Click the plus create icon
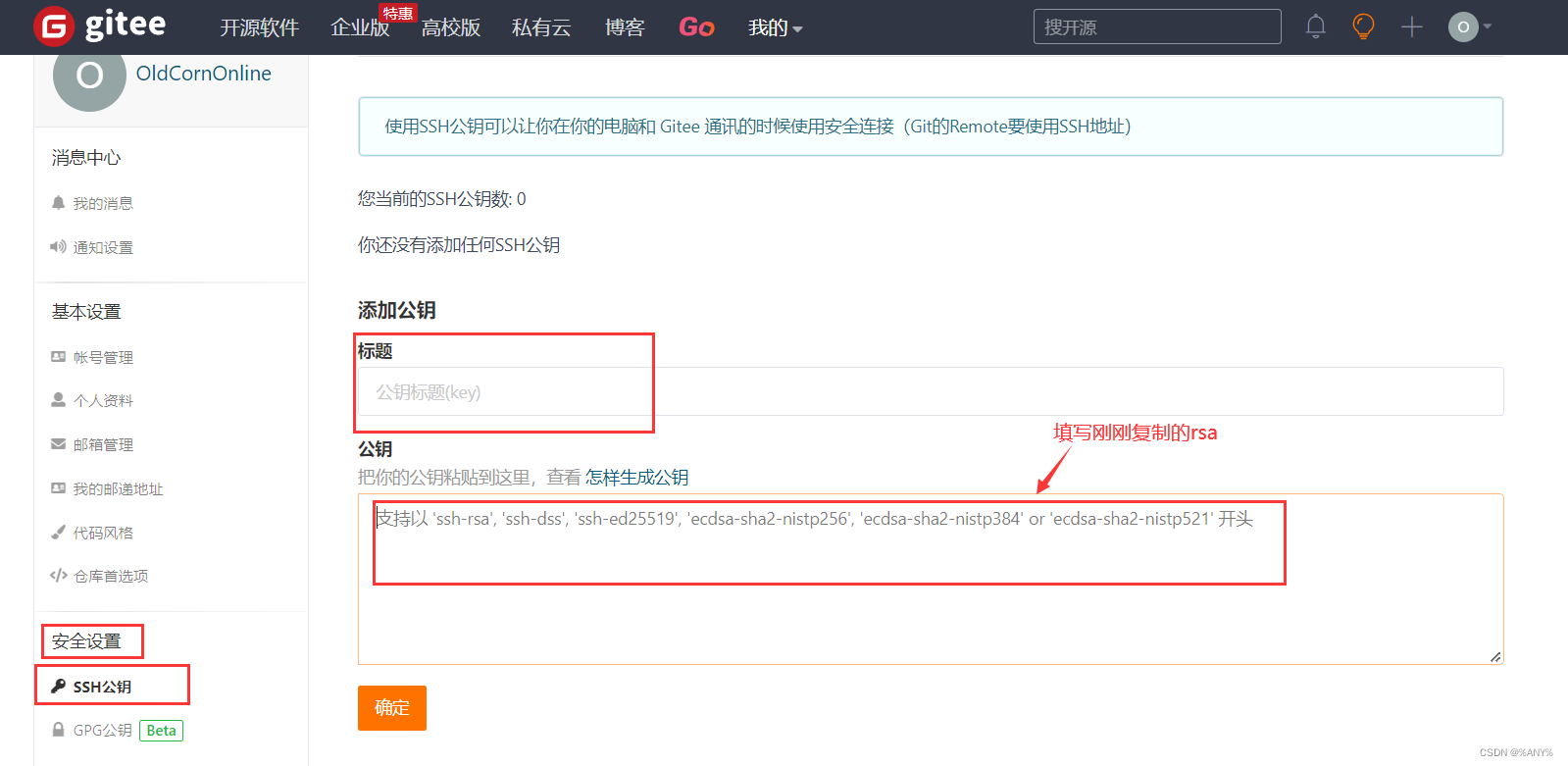This screenshot has width=1568, height=766. pyautogui.click(x=1411, y=26)
